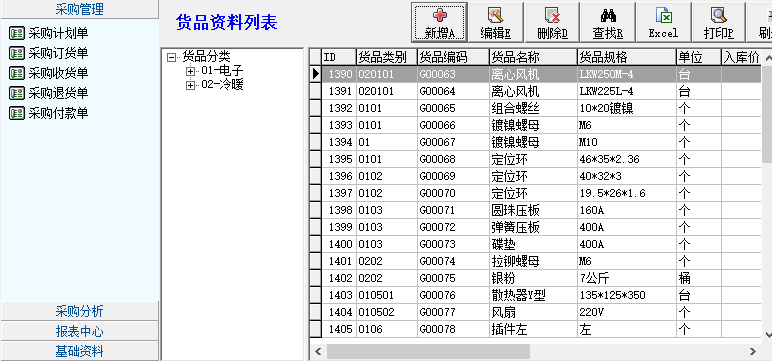Click 银粉 product name cell
Screen dimensions: 772x361
[533, 278]
